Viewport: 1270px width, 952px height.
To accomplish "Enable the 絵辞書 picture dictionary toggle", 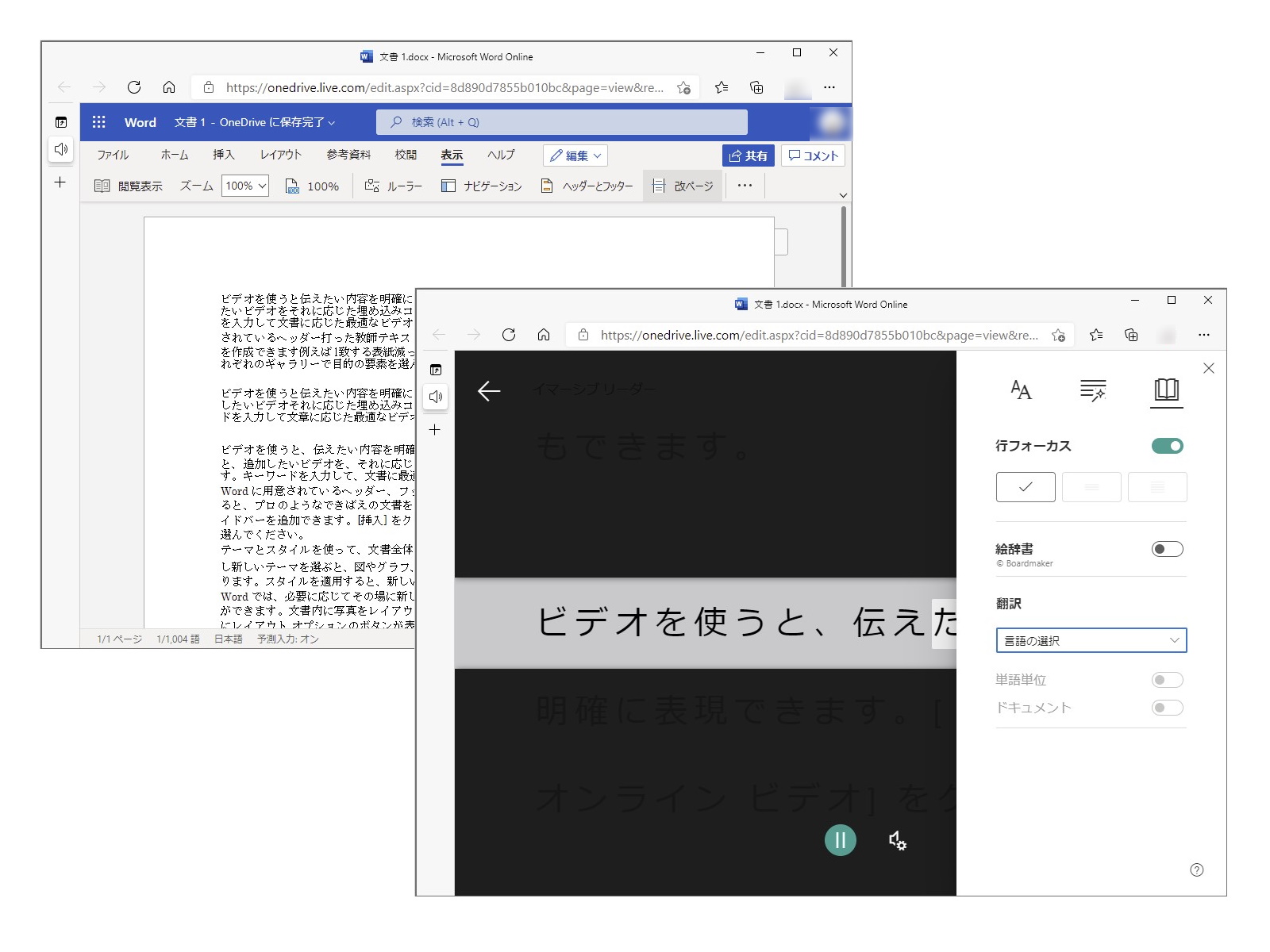I will (x=1166, y=548).
